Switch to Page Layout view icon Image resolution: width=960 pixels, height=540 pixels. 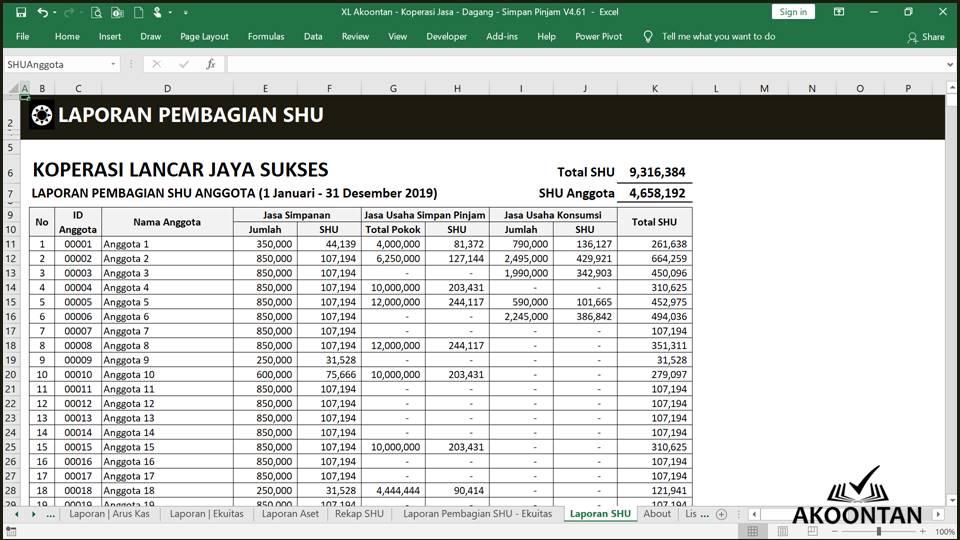(x=782, y=531)
